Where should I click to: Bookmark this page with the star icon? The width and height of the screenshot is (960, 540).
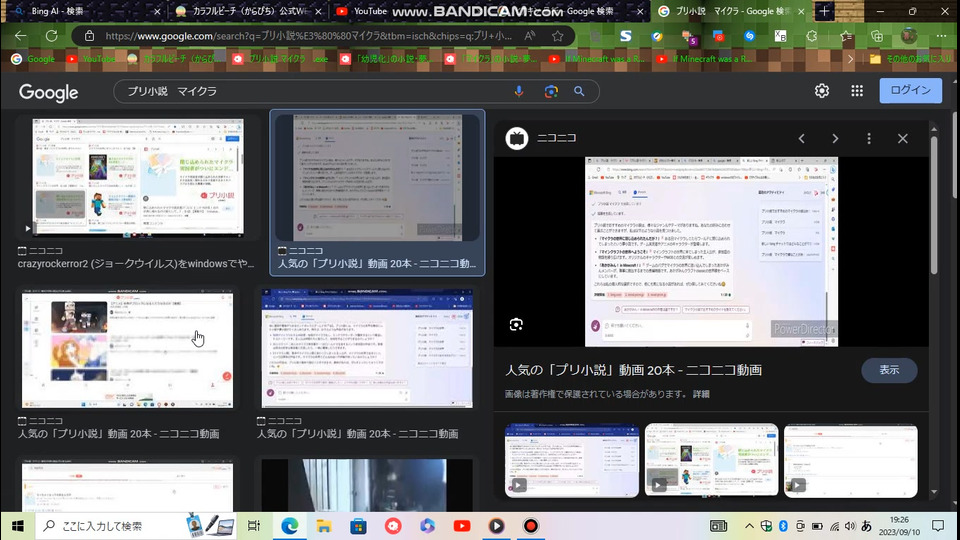[557, 36]
